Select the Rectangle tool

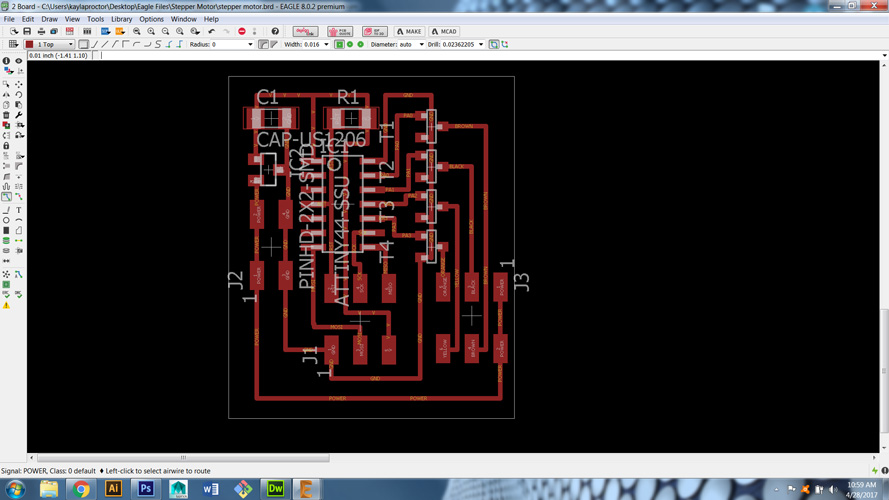6,230
